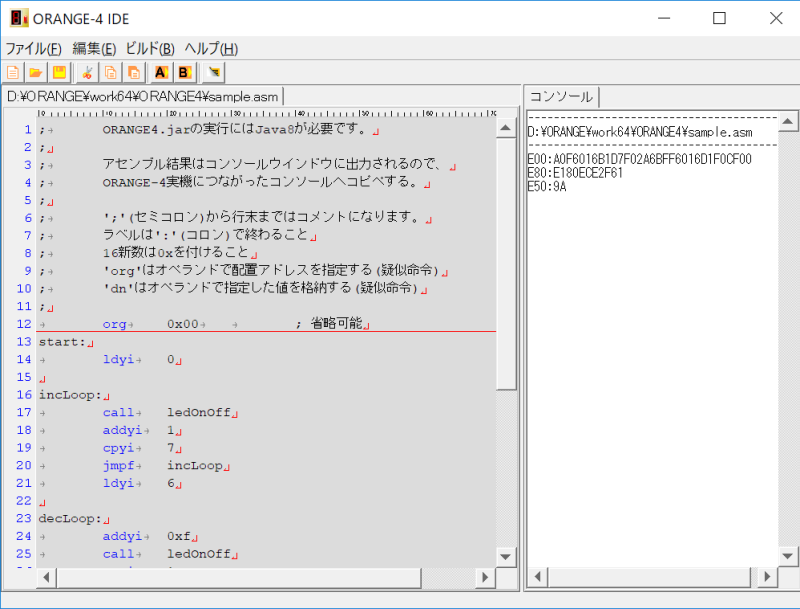The width and height of the screenshot is (800, 609).
Task: Click the '0xf' operand on line 24
Action: click(x=179, y=537)
